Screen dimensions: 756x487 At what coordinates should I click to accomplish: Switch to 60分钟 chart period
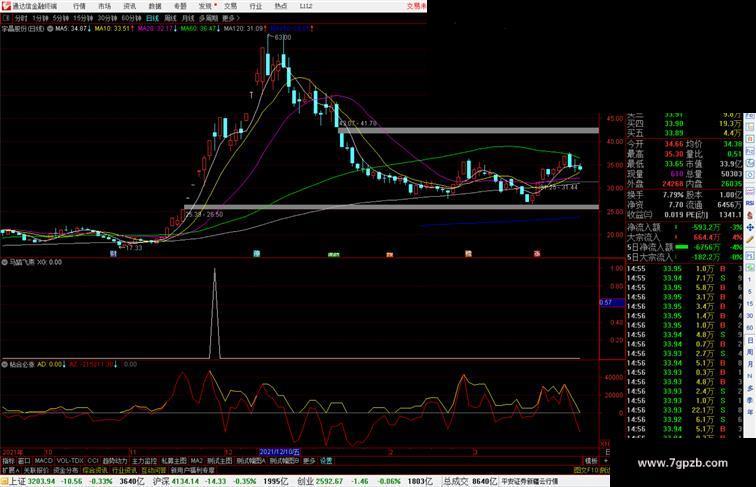(131, 18)
